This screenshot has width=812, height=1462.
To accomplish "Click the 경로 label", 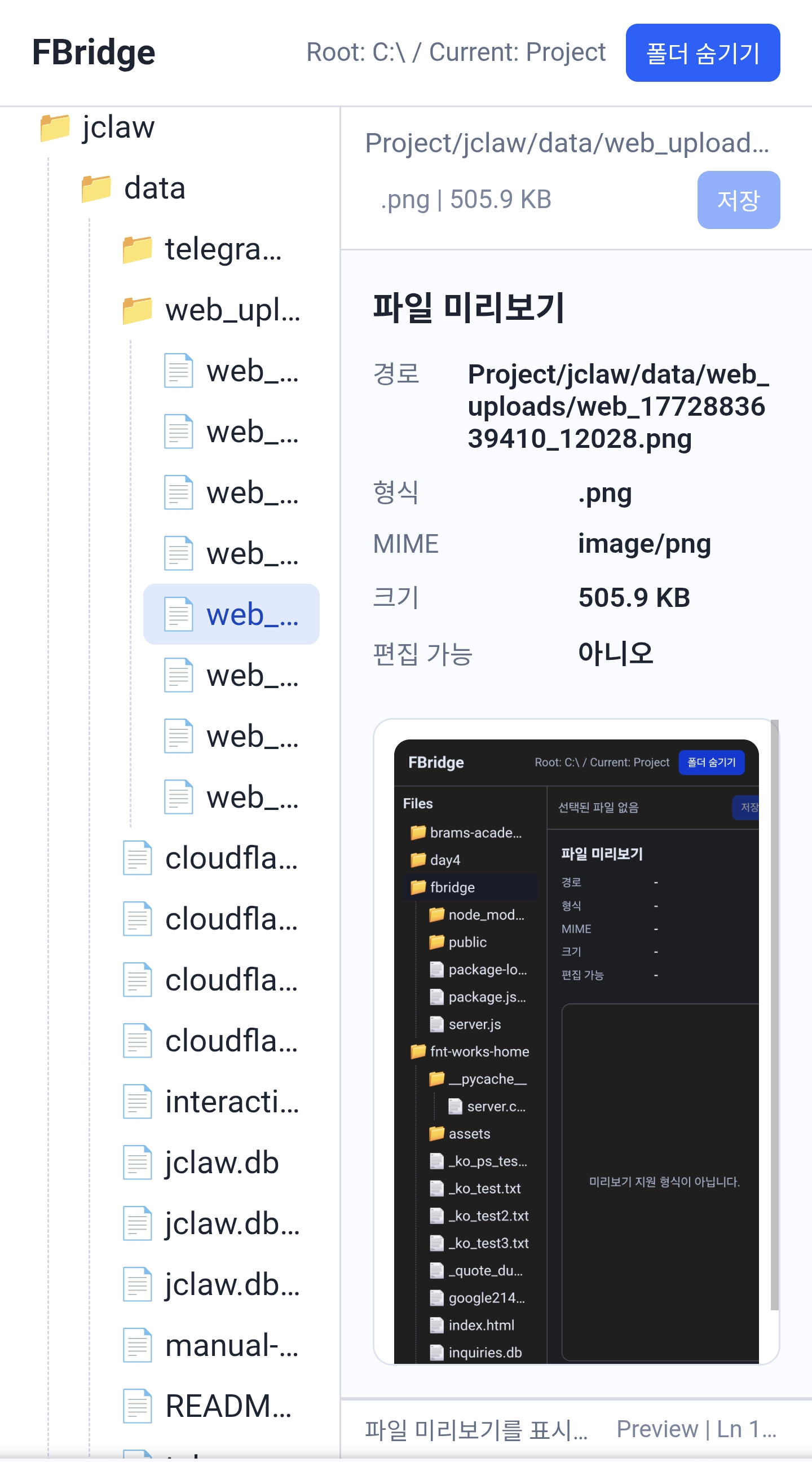I will point(396,374).
